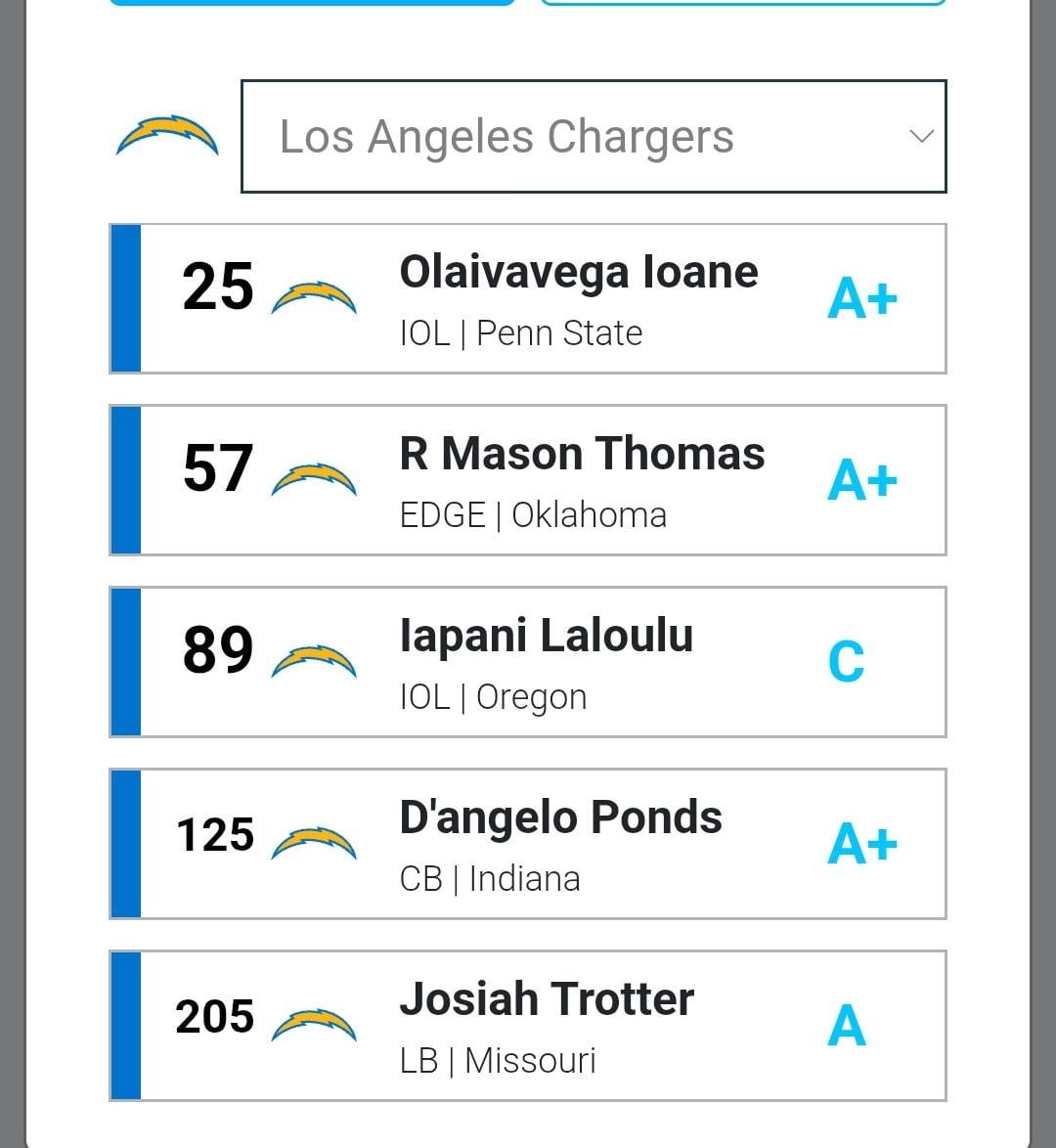Click the Chargers logo next to pick 57
Screen dimensions: 1056x1148
[313, 479]
